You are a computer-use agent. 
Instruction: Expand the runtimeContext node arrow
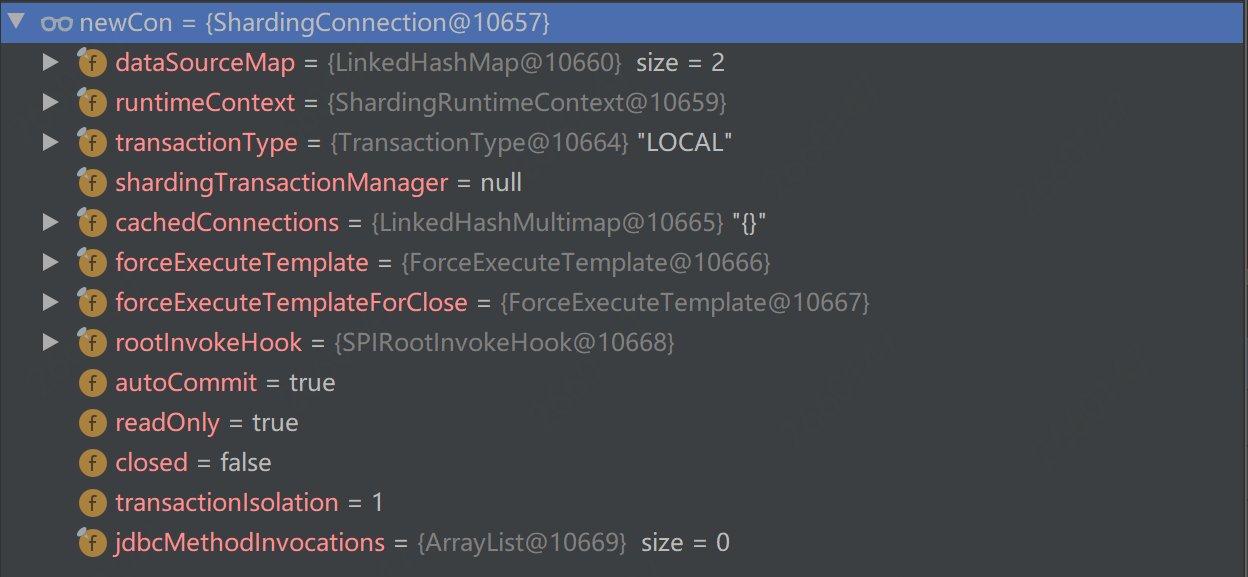click(x=50, y=103)
